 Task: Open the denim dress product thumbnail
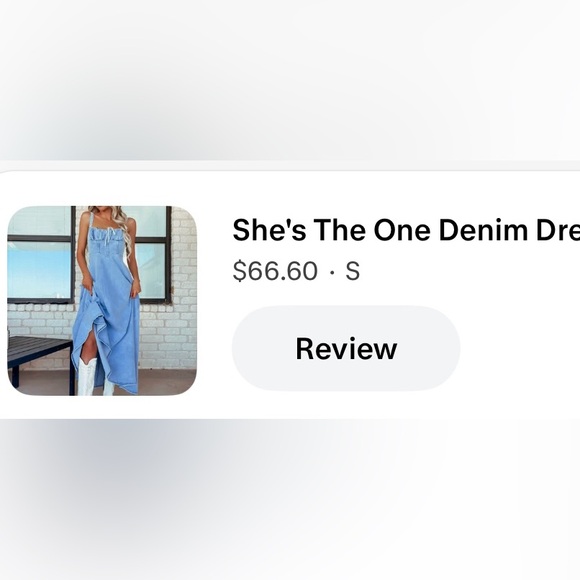click(x=102, y=301)
